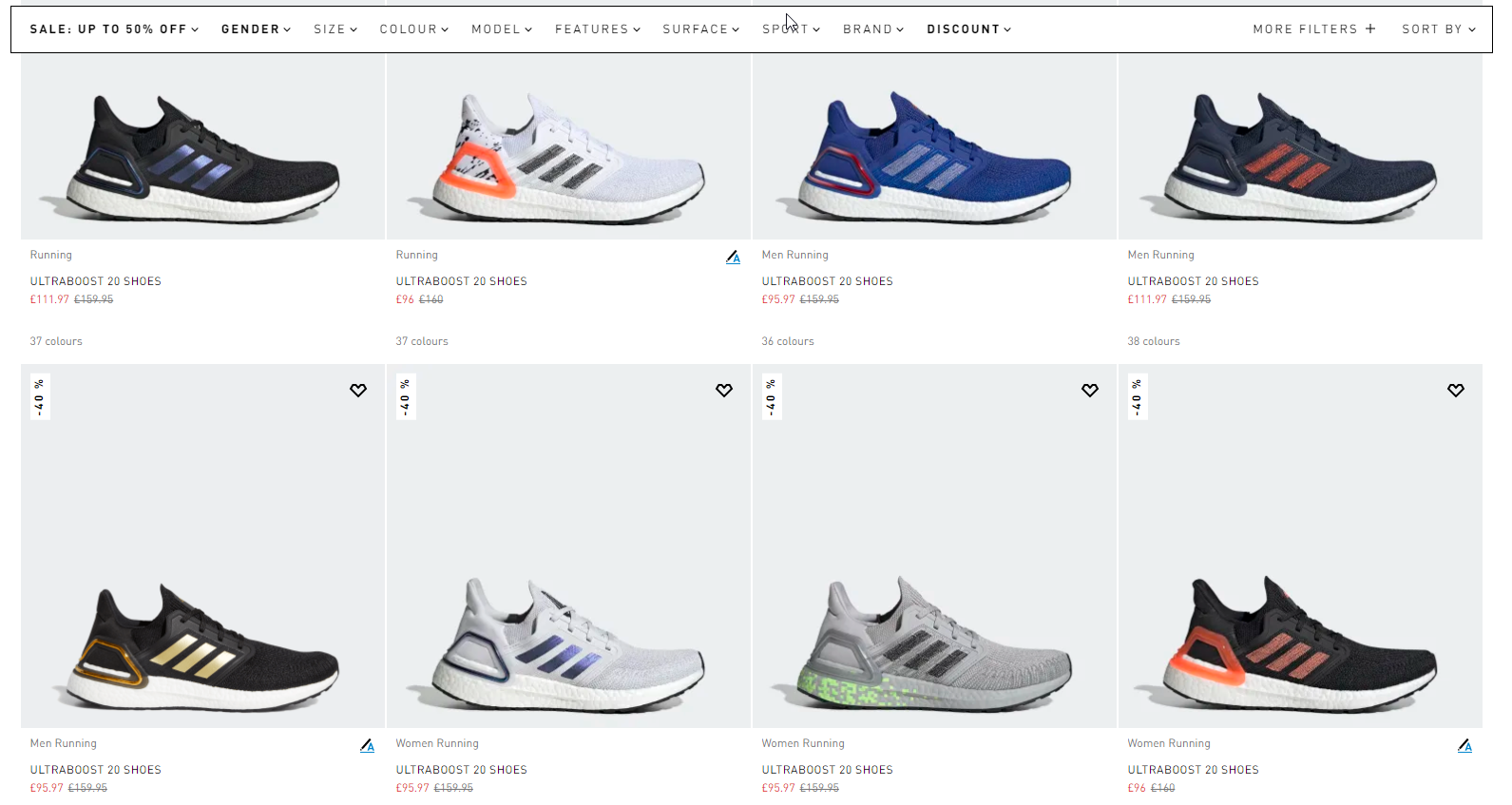Click '36 colours' under the royal blue shoe
The image size is (1512, 805).
pos(788,341)
